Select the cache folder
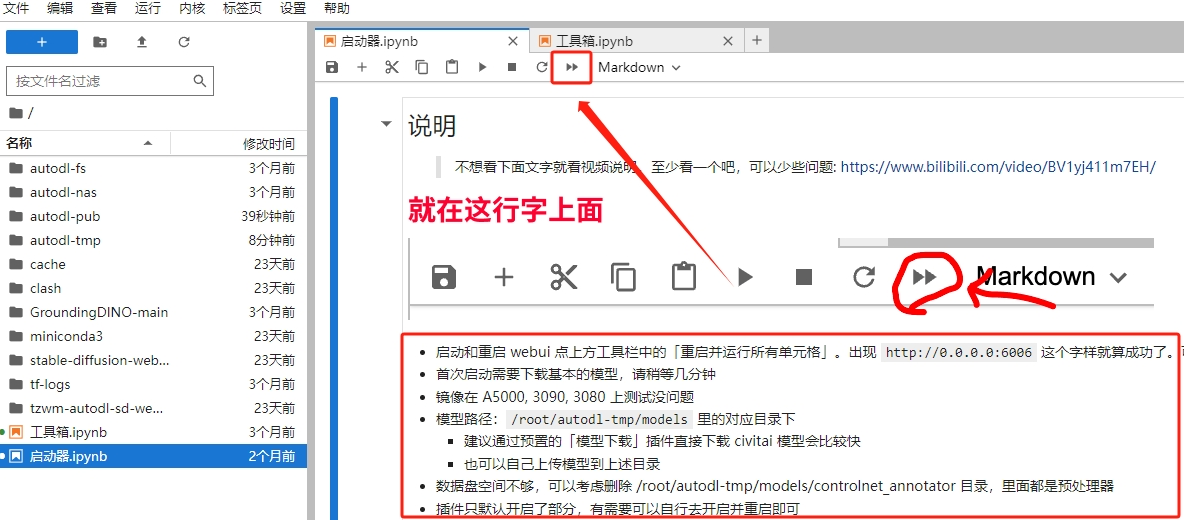1184x520 pixels. click(153, 264)
